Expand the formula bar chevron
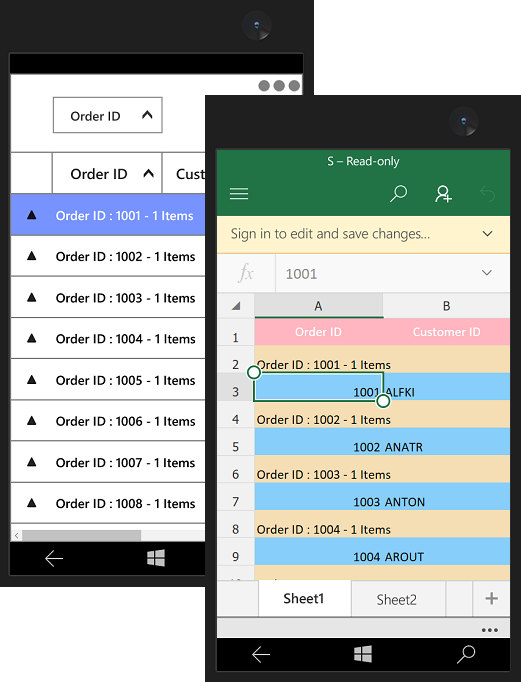The height and width of the screenshot is (682, 521). 487,273
